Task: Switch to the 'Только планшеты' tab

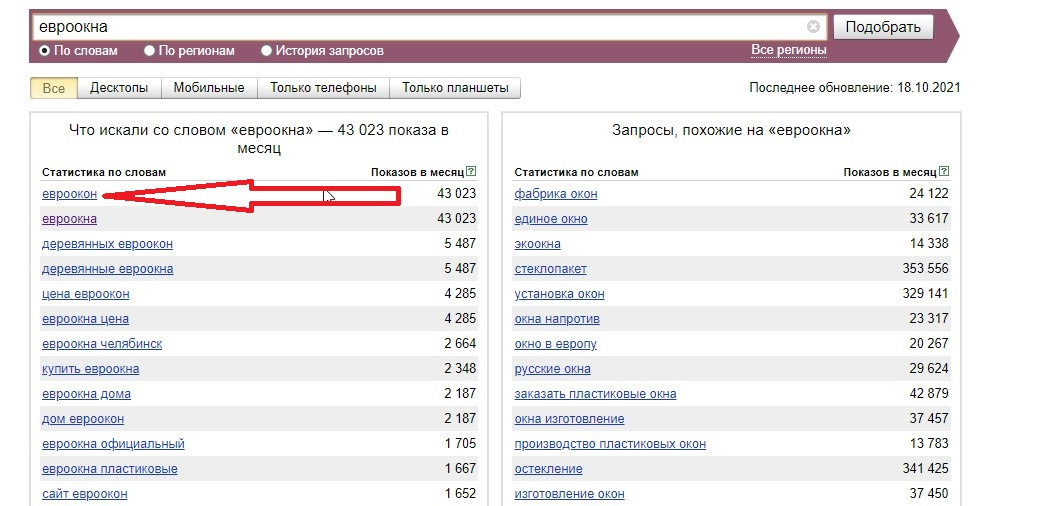Action: pos(455,88)
